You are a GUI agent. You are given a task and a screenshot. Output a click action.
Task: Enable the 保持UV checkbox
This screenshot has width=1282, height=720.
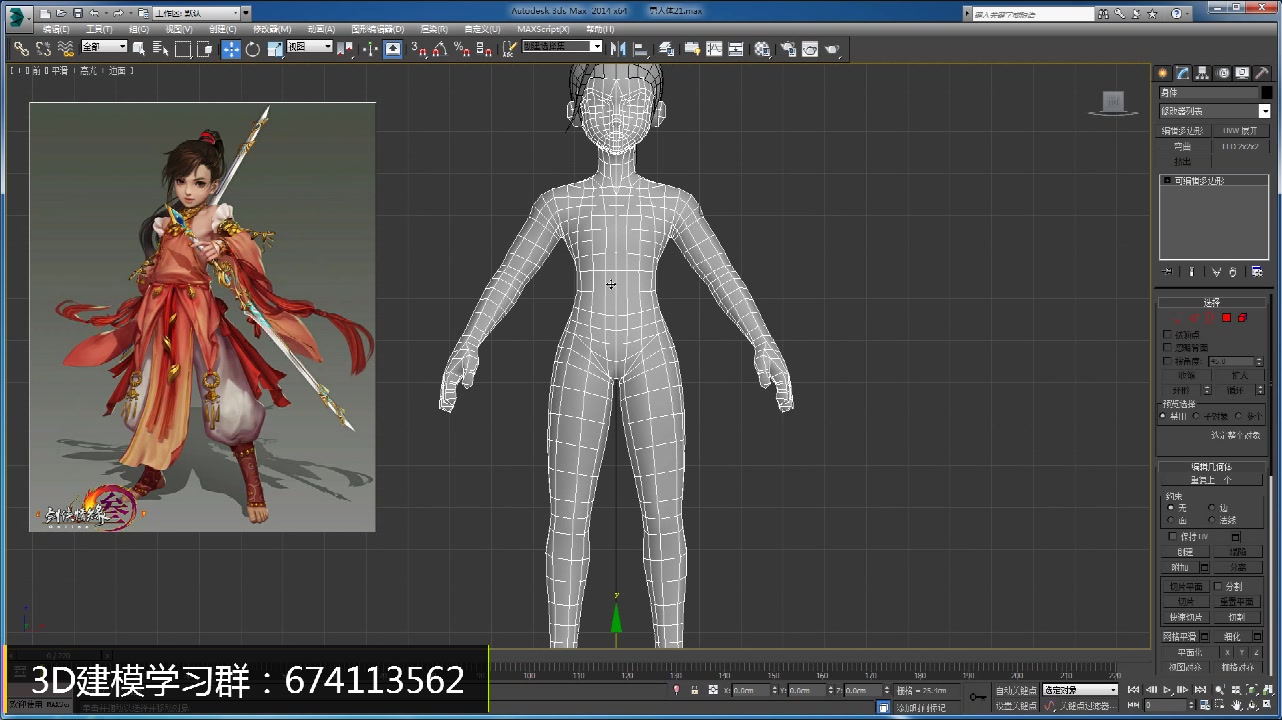coord(1173,536)
